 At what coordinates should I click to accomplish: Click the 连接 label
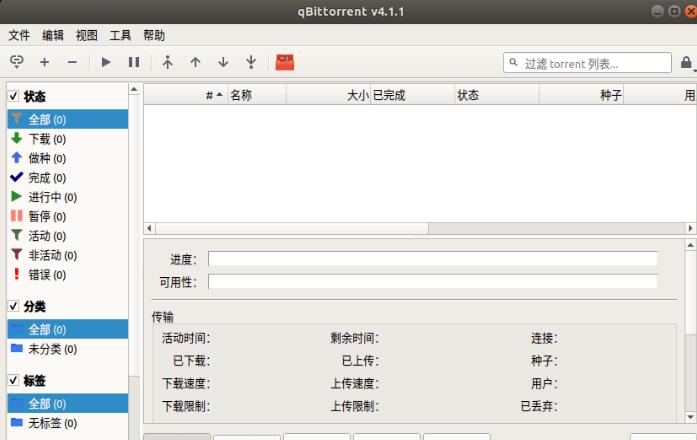tap(544, 338)
